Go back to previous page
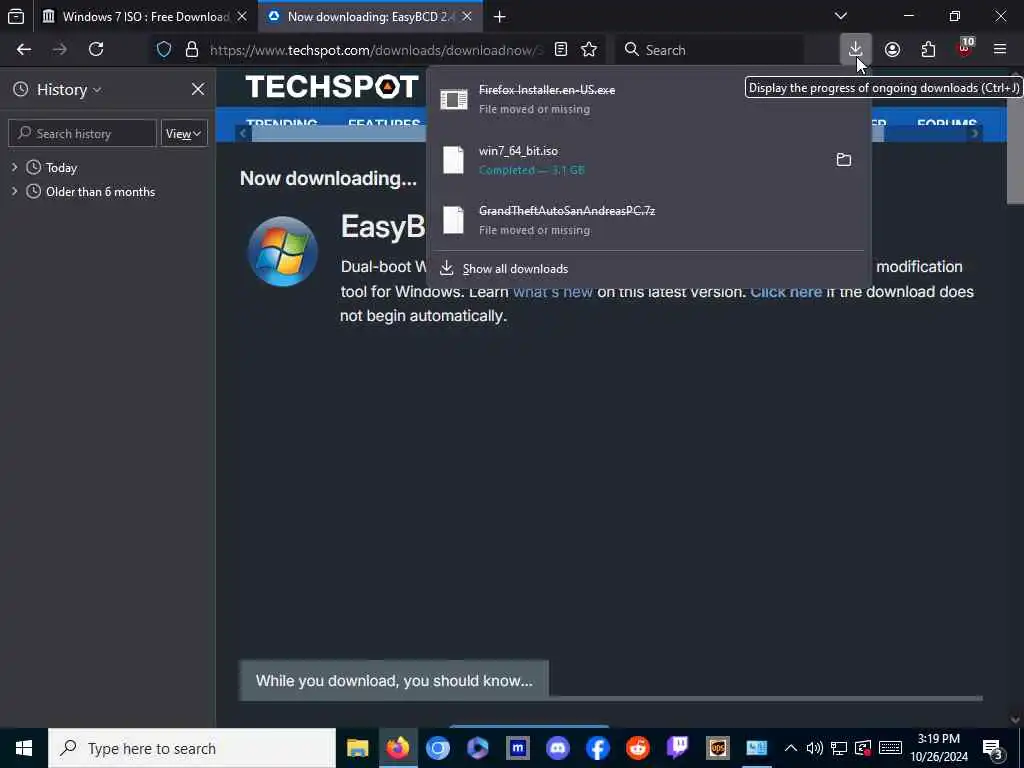This screenshot has width=1024, height=768. point(24,50)
